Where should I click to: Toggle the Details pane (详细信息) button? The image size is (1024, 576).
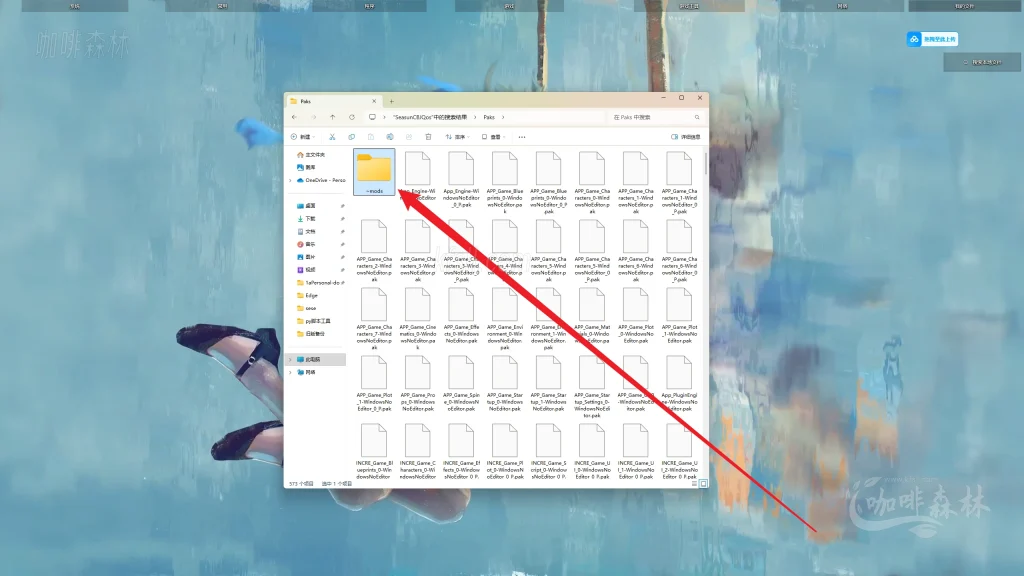(686, 137)
